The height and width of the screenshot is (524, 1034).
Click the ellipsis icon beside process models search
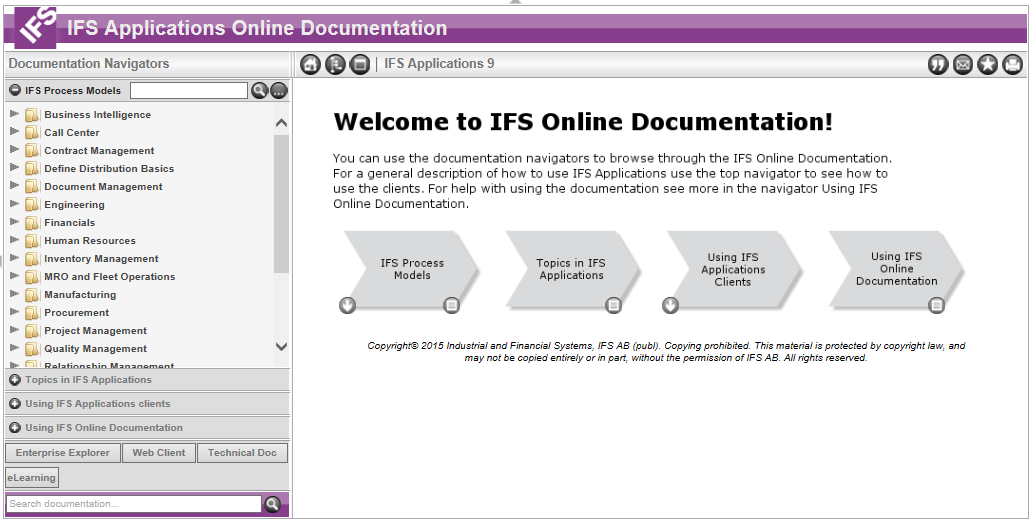point(279,91)
